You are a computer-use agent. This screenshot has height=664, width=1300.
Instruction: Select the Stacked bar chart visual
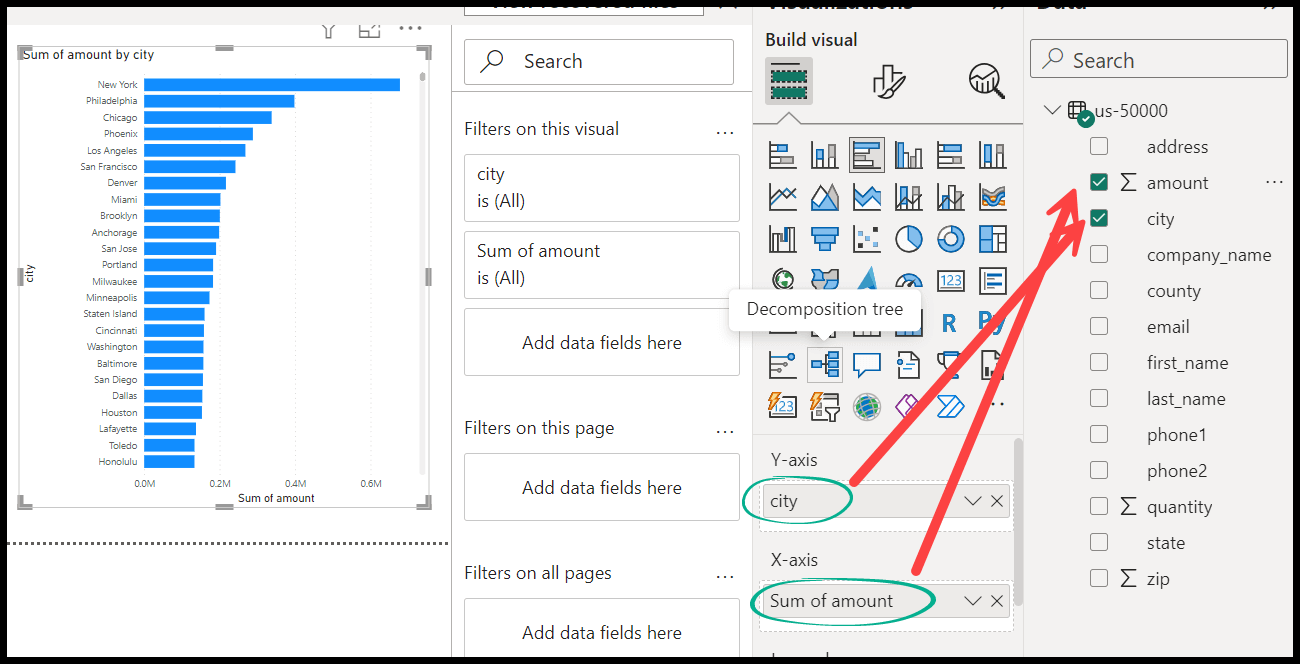tap(782, 155)
